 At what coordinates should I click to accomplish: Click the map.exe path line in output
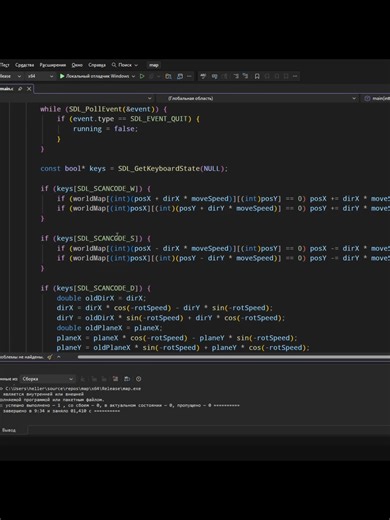coord(70,389)
